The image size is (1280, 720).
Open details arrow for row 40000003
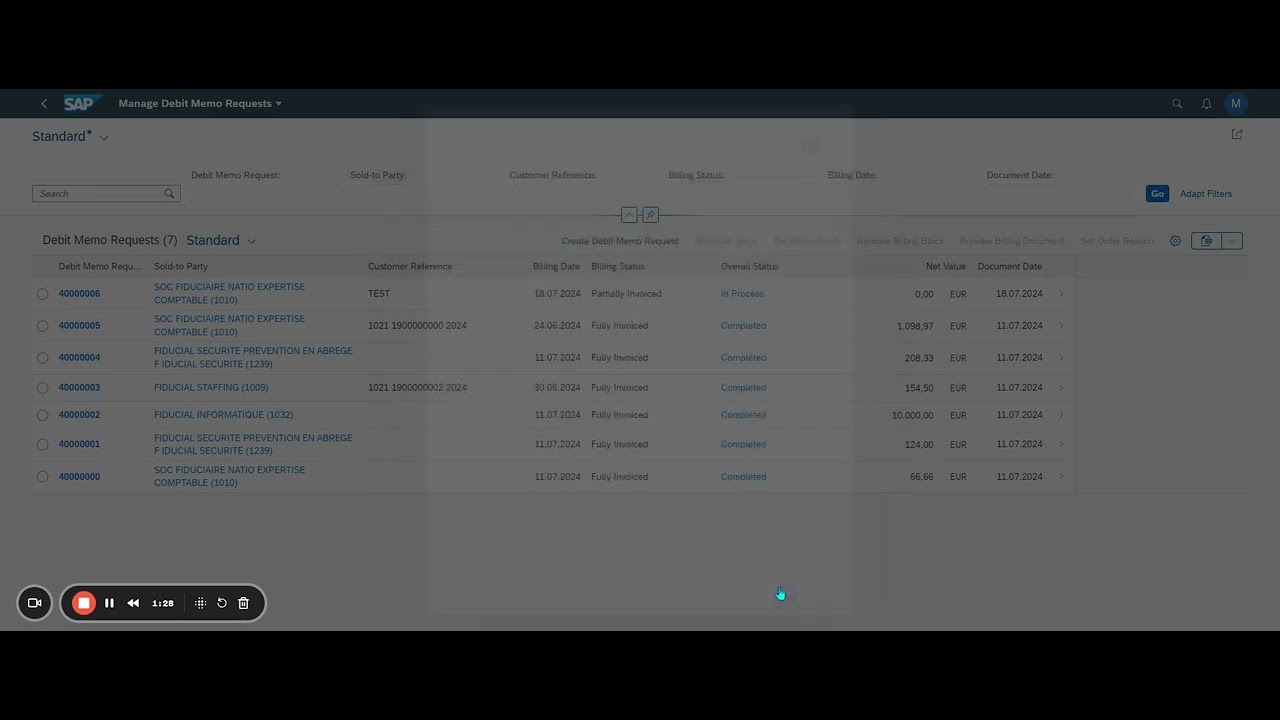(1061, 388)
